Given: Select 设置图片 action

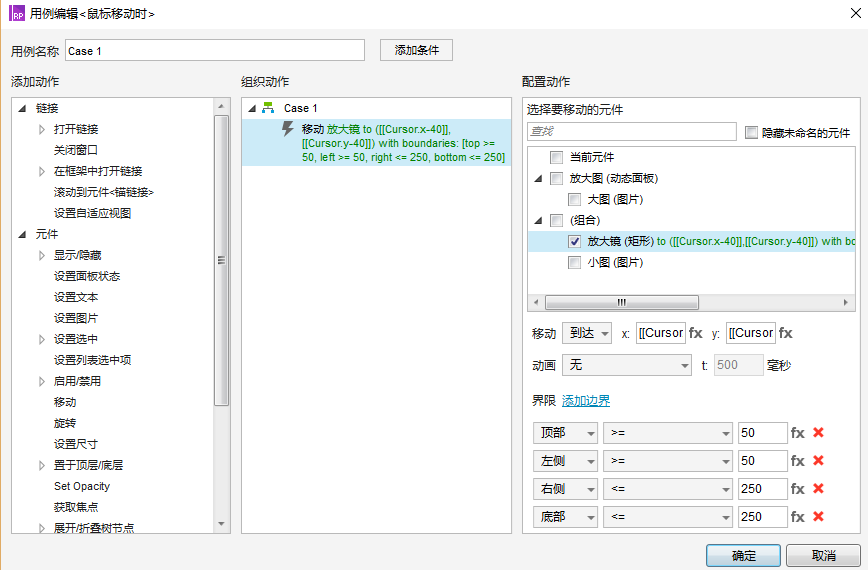Looking at the screenshot, I should tap(76, 318).
